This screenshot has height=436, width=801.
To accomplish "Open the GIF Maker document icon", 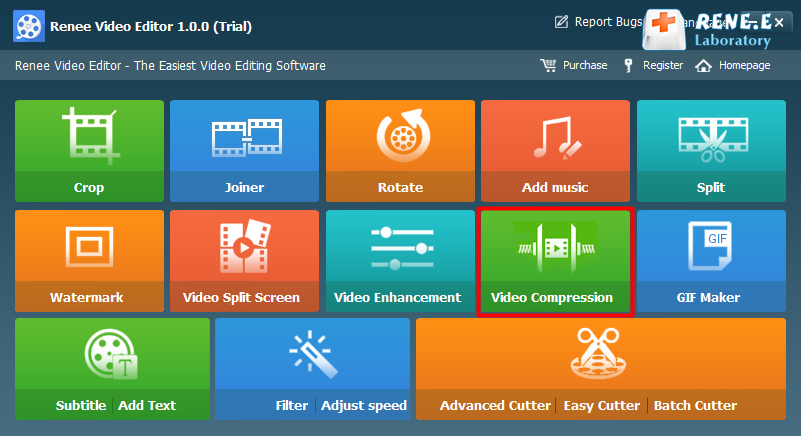I will tap(710, 246).
